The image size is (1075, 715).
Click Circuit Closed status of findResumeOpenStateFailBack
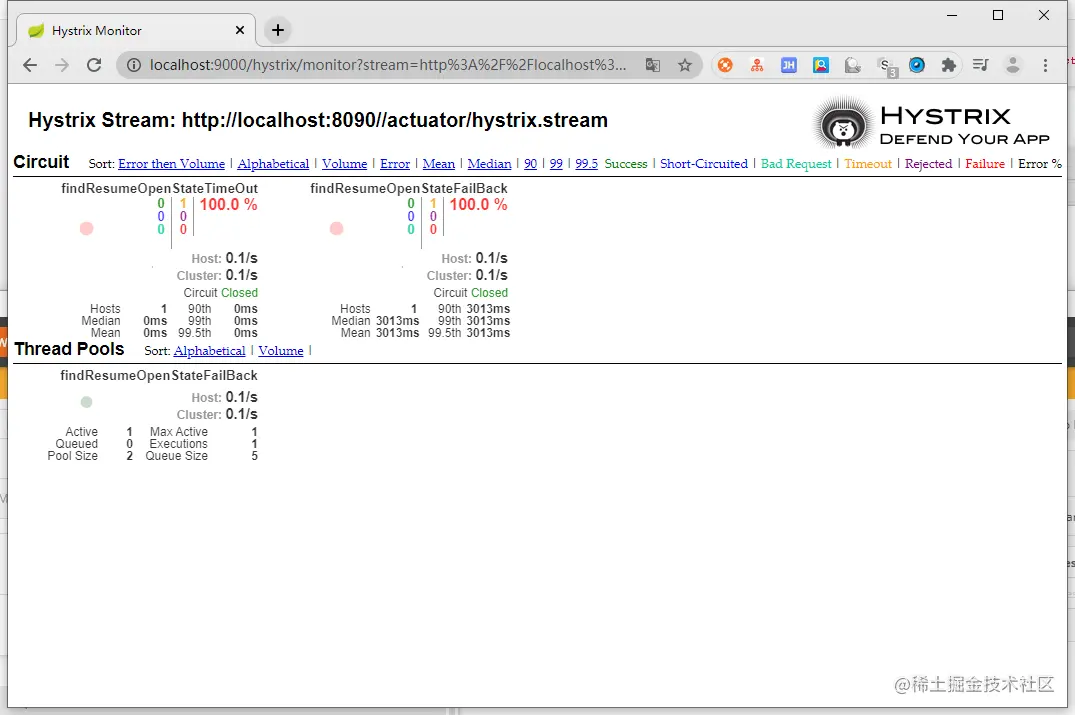[471, 293]
